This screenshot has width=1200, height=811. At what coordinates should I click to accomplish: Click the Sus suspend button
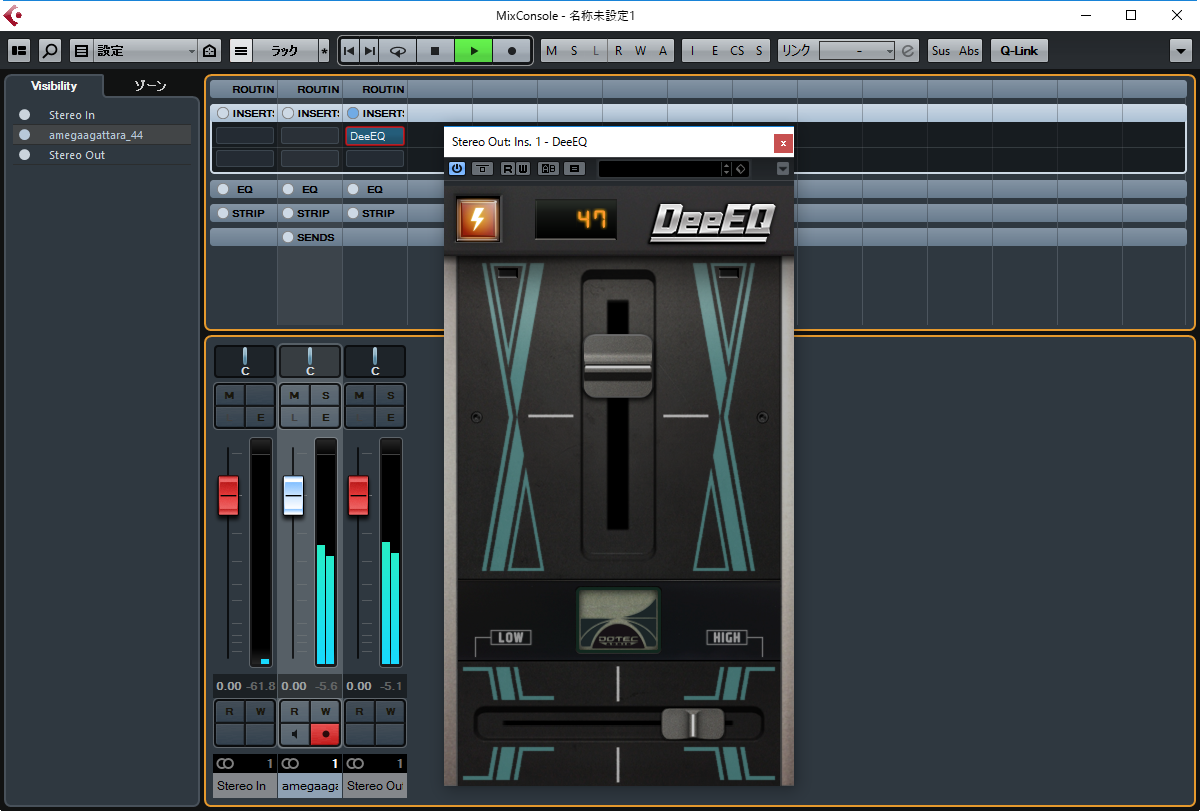[941, 50]
